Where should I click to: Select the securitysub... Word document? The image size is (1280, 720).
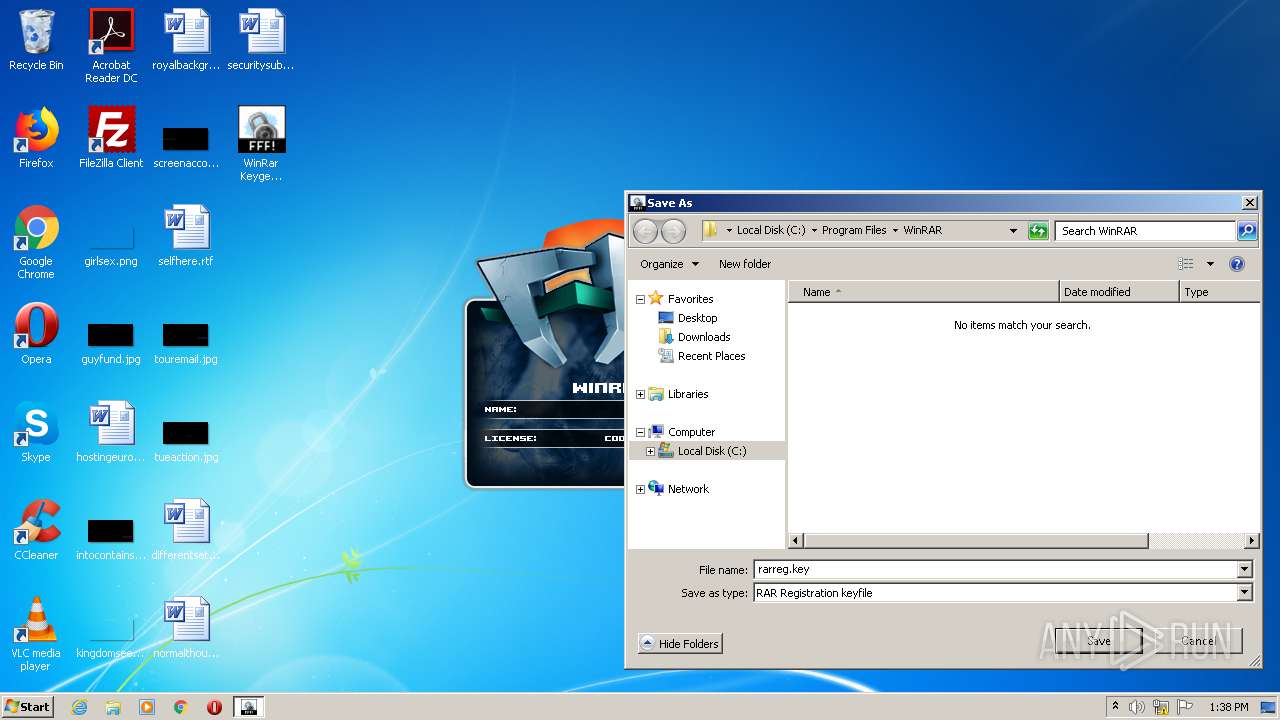pos(261,41)
